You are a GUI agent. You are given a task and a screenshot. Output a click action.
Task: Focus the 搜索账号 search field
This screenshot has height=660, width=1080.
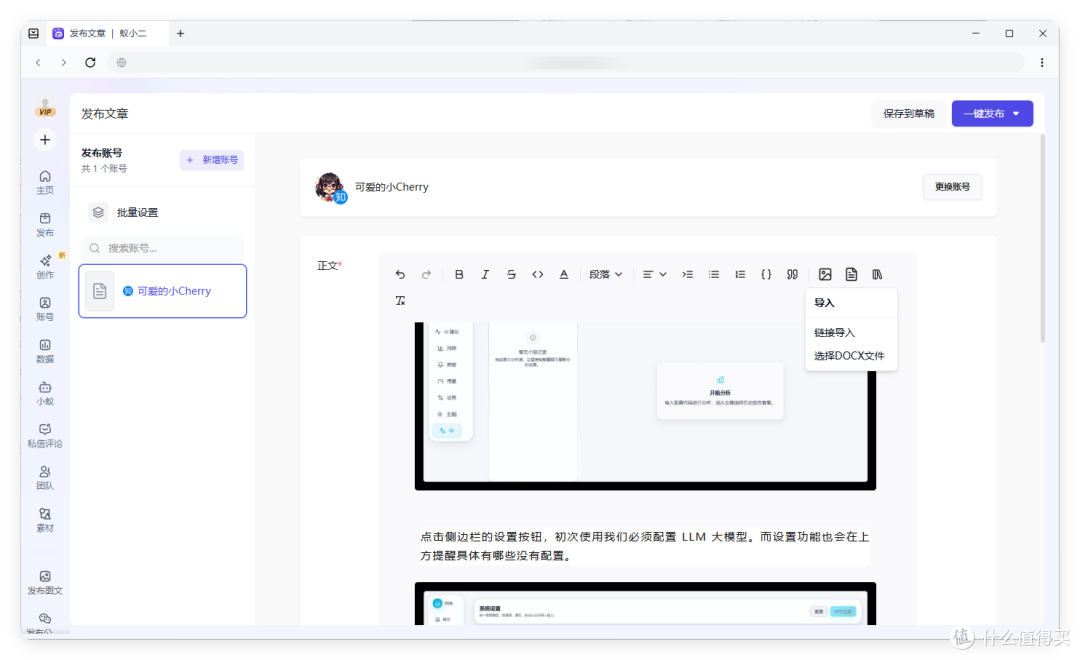(x=163, y=248)
